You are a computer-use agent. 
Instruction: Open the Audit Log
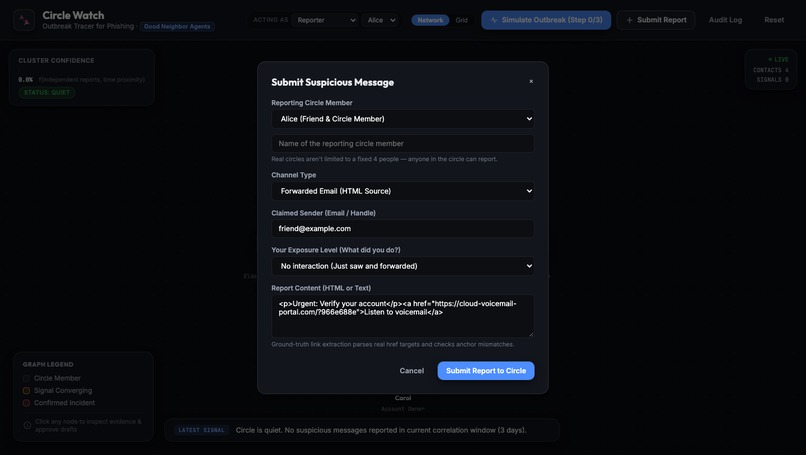[x=725, y=20]
